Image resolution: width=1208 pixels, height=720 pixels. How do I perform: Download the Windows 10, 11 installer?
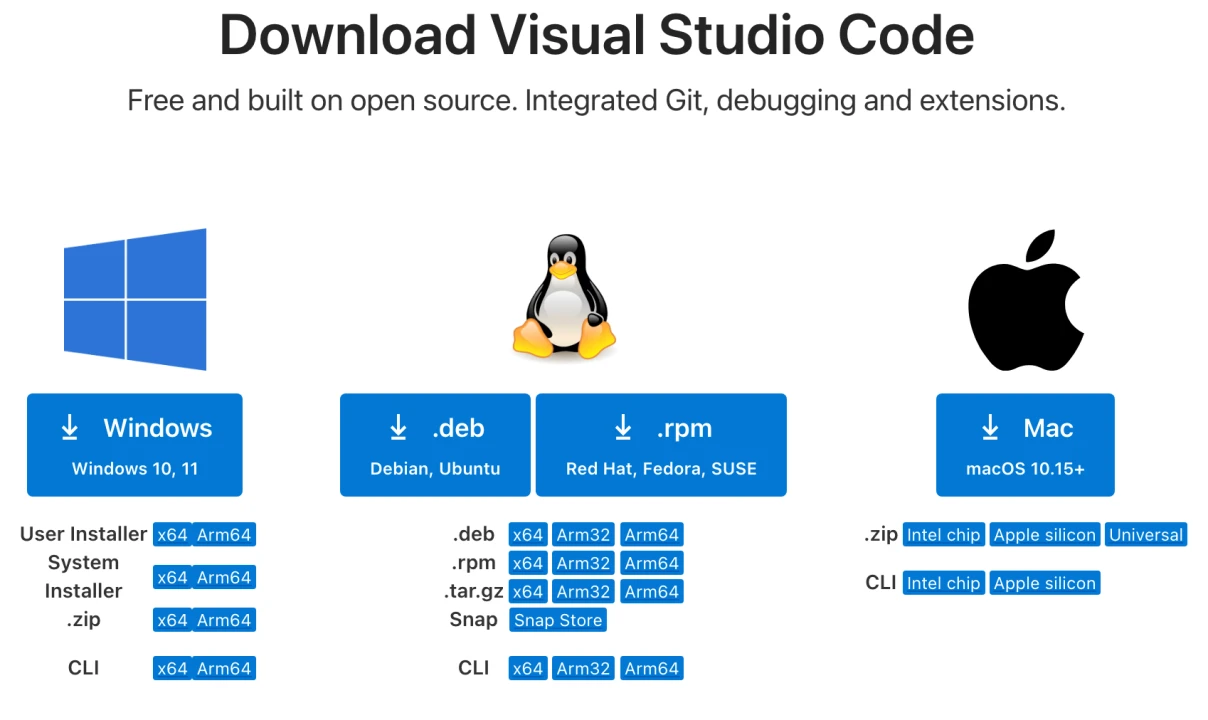[x=135, y=445]
